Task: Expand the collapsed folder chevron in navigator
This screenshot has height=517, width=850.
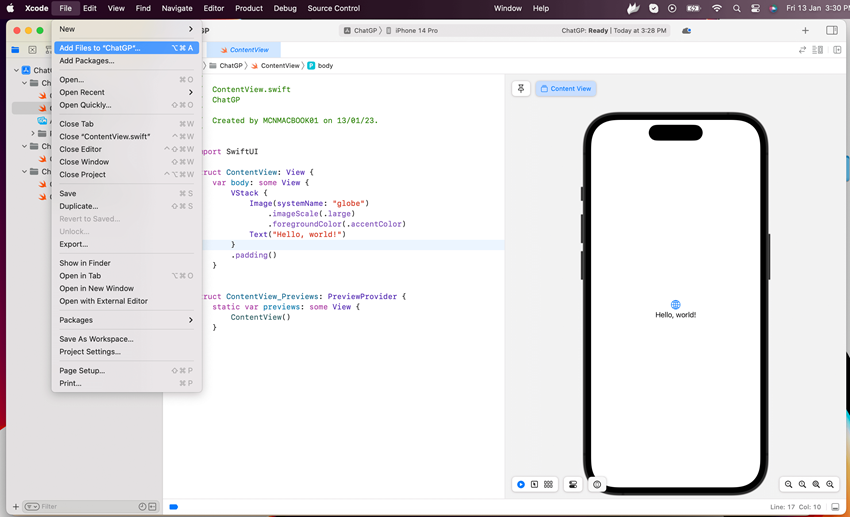Action: 33,133
